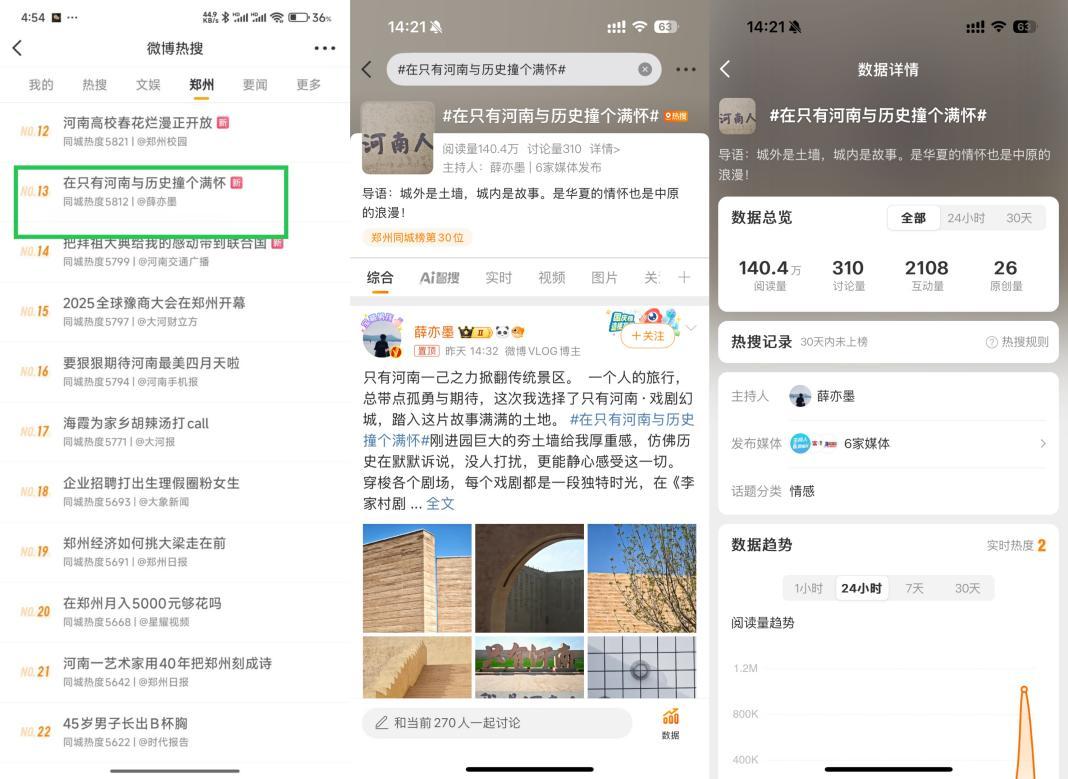Expand the chevron beside the 十关注 button
This screenshot has width=1068, height=779.
[690, 327]
